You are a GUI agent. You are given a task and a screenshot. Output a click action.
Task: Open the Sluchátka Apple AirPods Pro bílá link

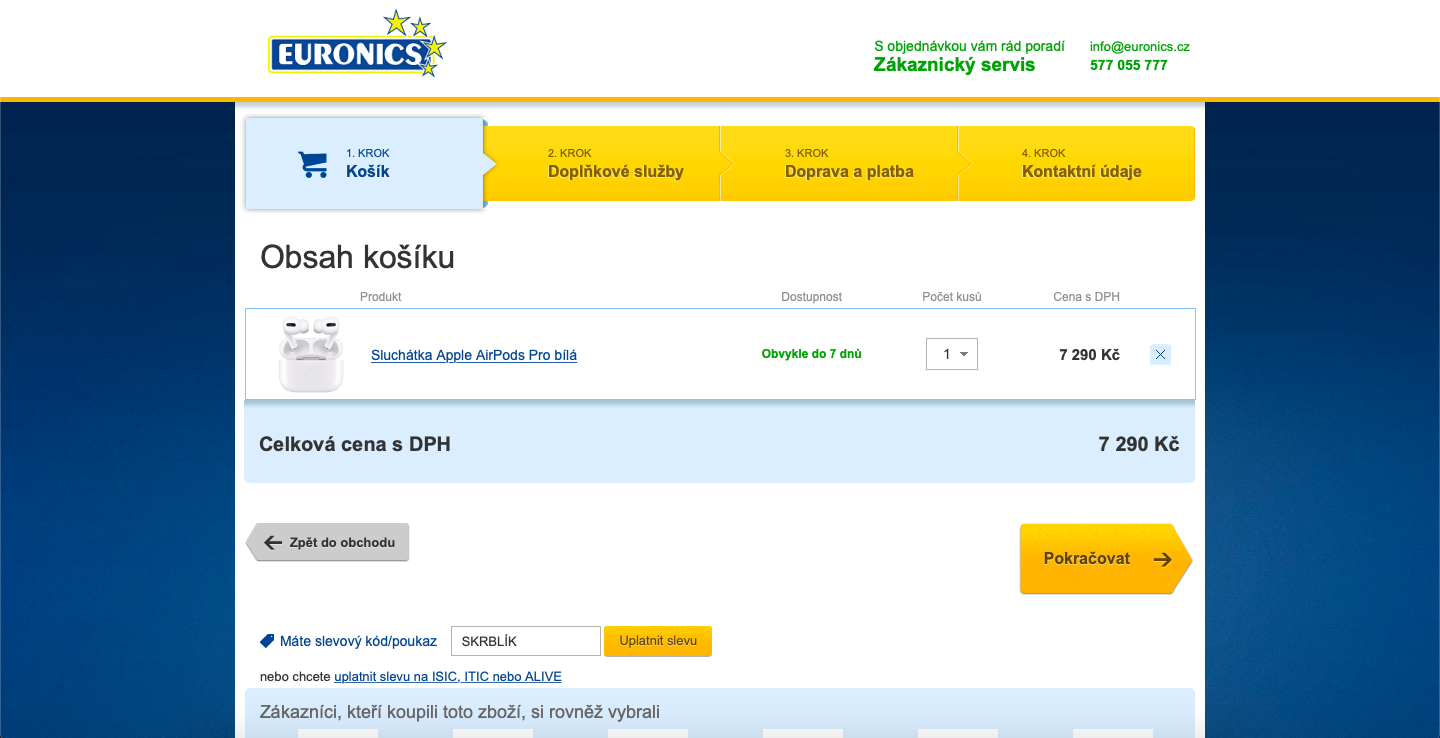[x=474, y=355]
